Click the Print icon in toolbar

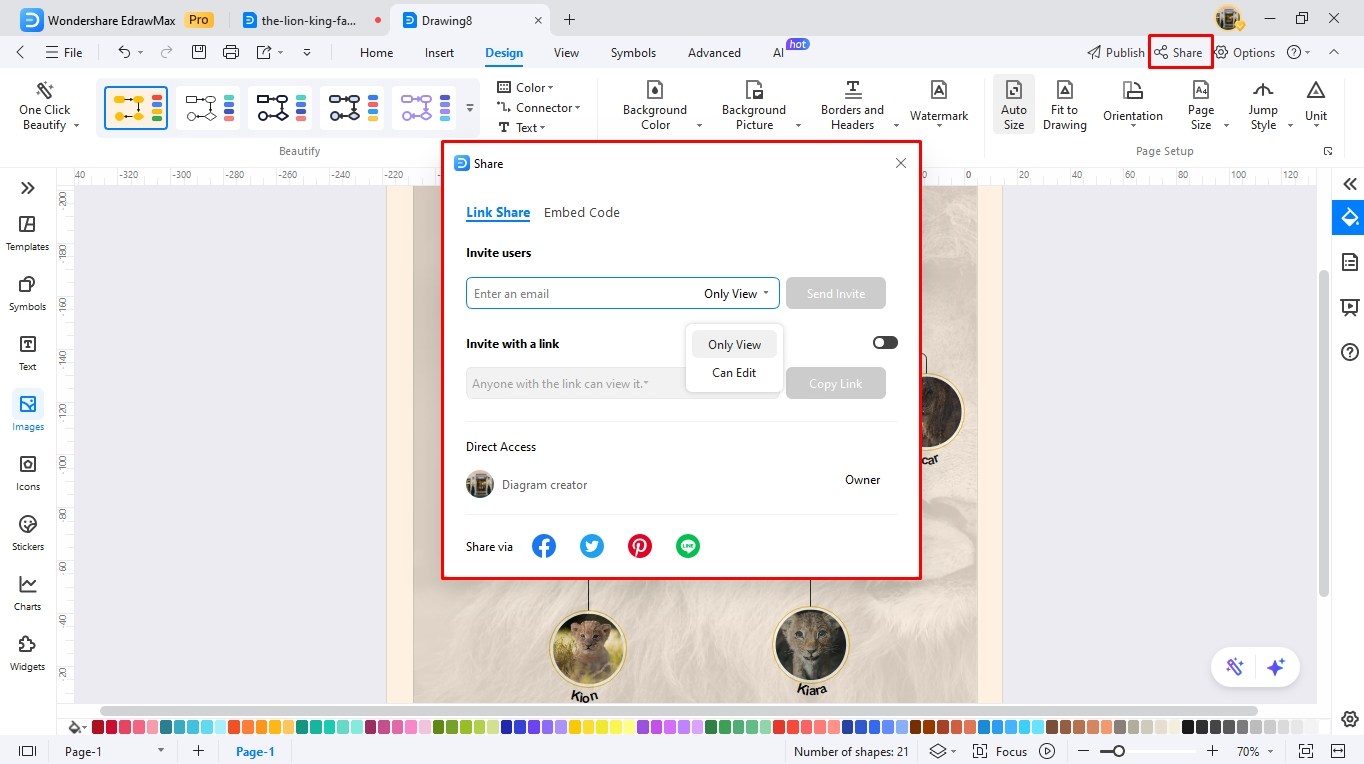click(231, 52)
